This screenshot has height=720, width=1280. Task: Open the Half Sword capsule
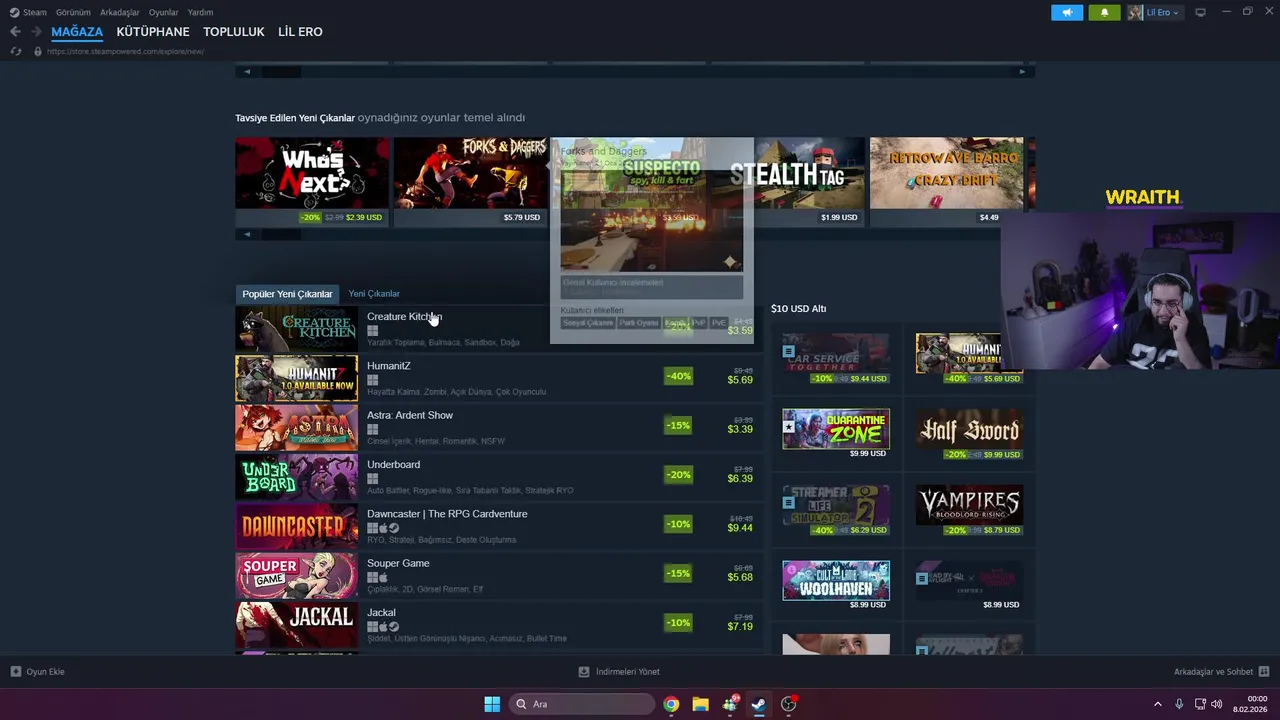pyautogui.click(x=969, y=433)
